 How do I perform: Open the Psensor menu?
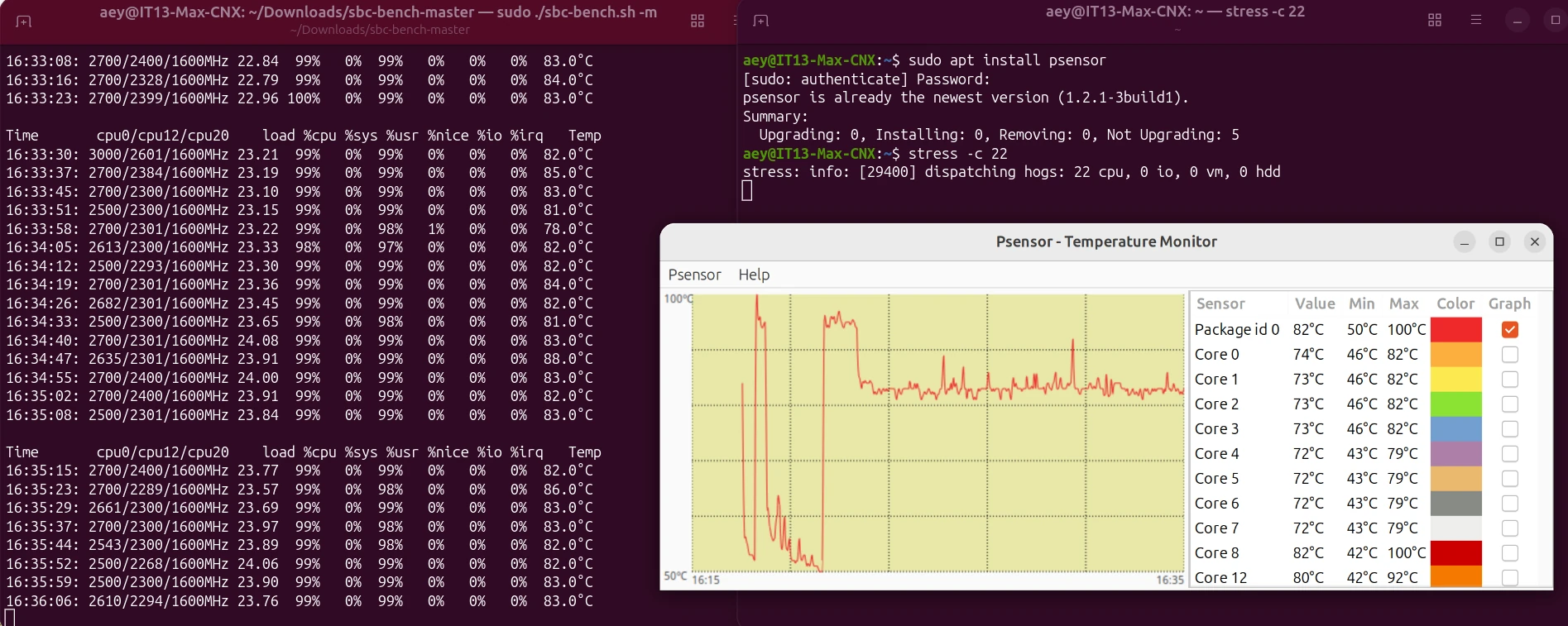point(694,275)
